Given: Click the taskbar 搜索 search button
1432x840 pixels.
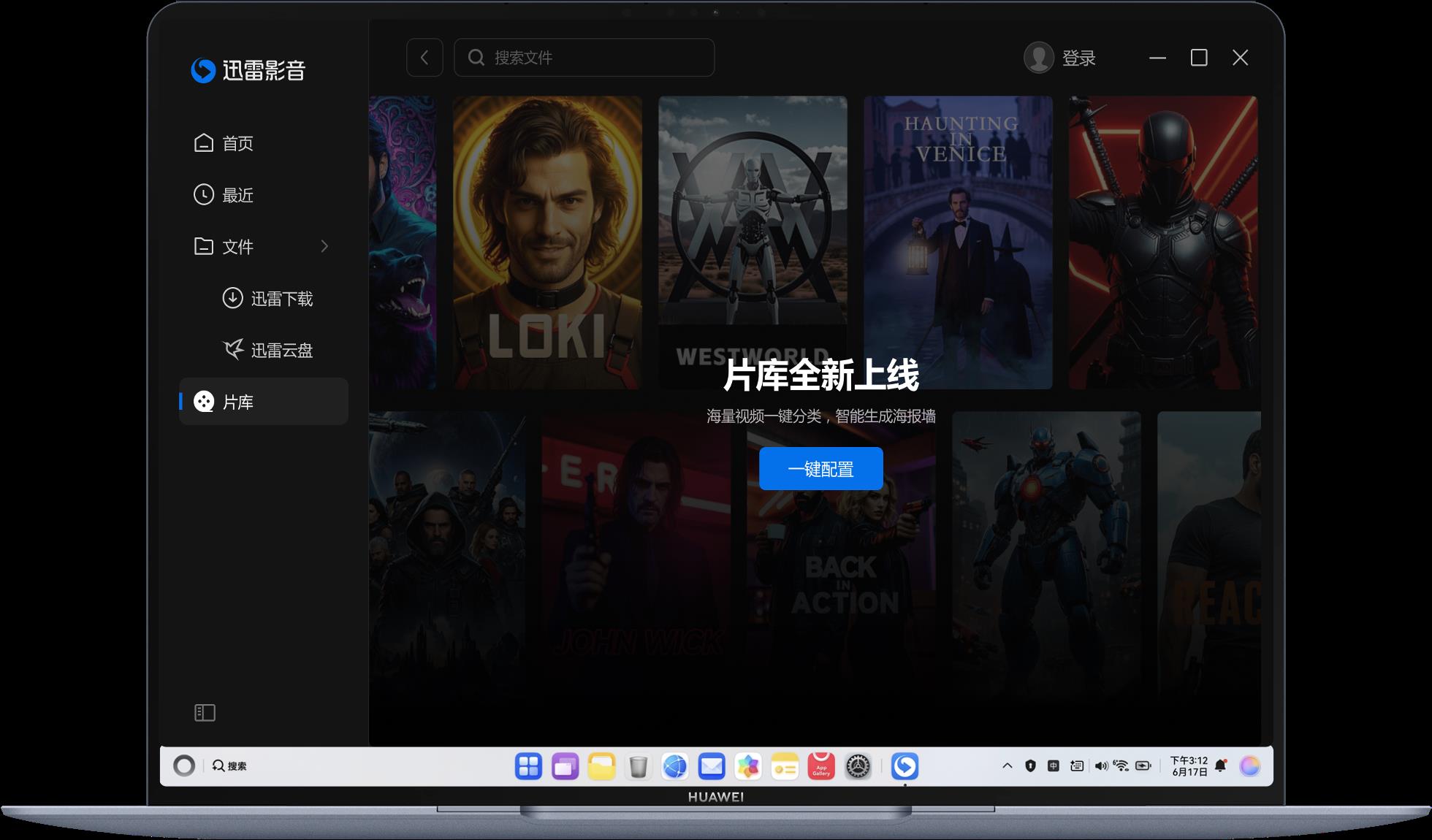Looking at the screenshot, I should 229,765.
